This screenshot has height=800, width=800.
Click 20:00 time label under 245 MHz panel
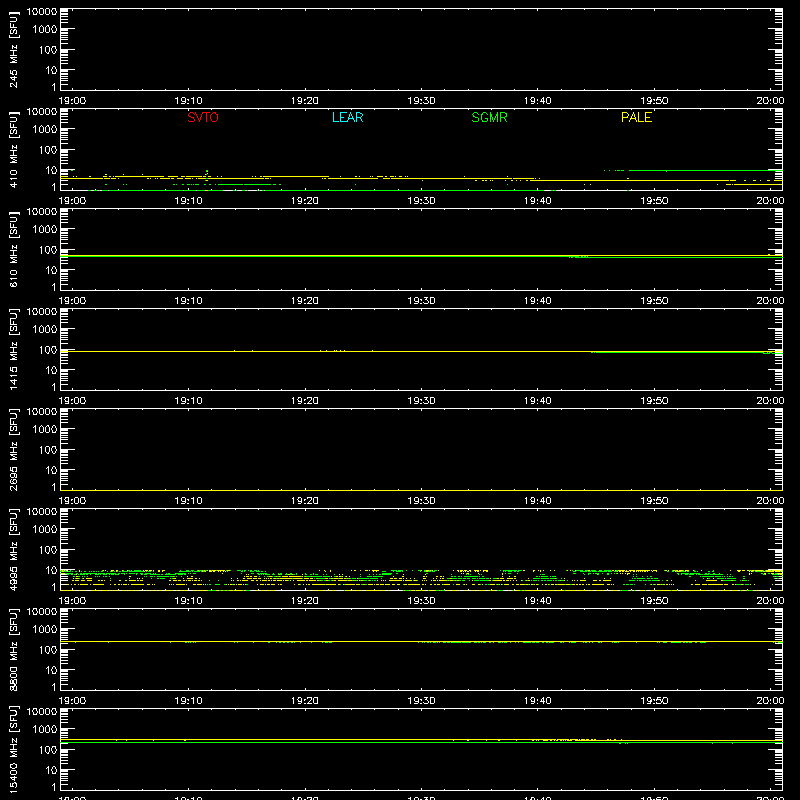tap(770, 101)
